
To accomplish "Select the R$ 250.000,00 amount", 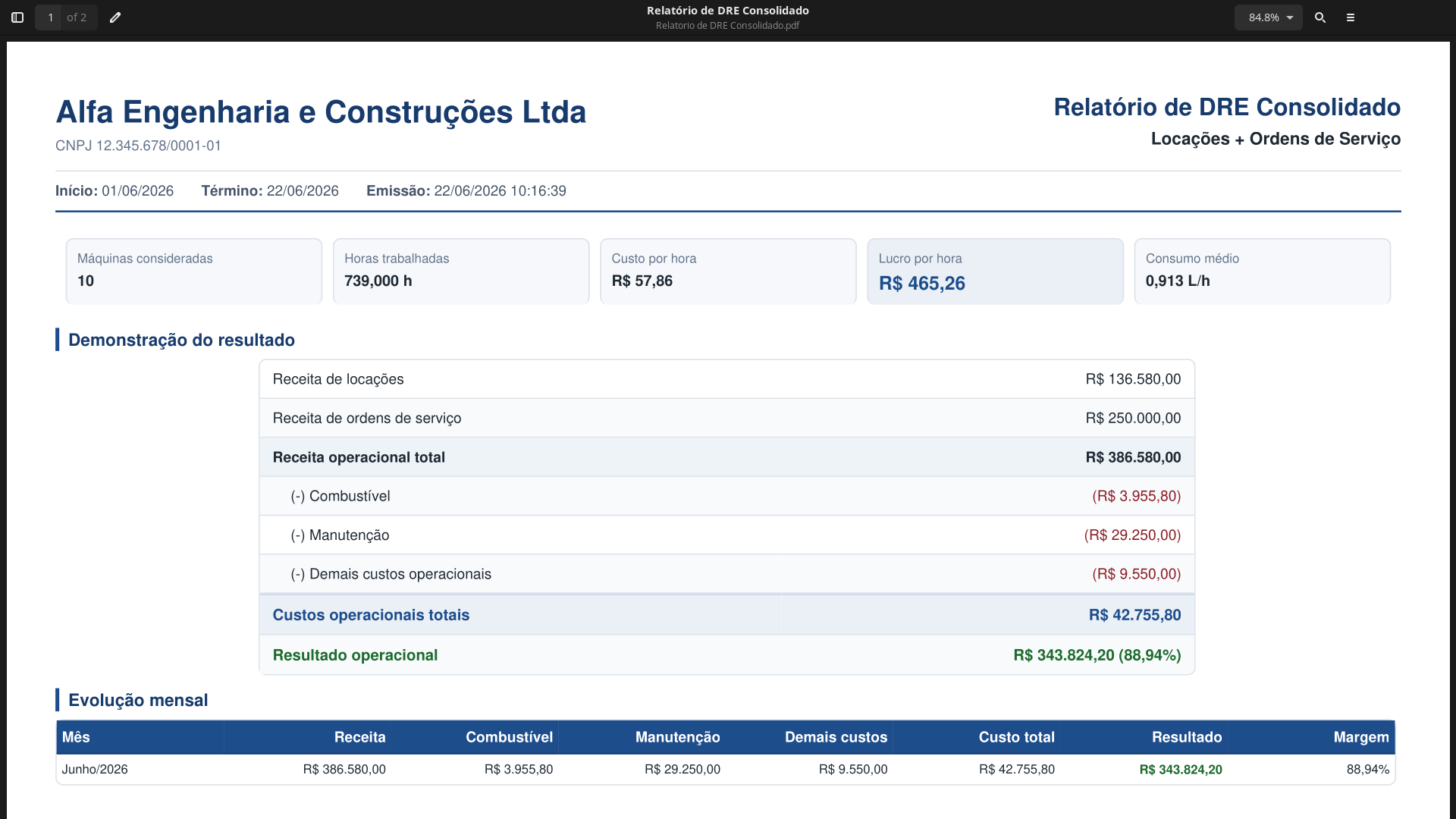I will tap(1133, 419).
